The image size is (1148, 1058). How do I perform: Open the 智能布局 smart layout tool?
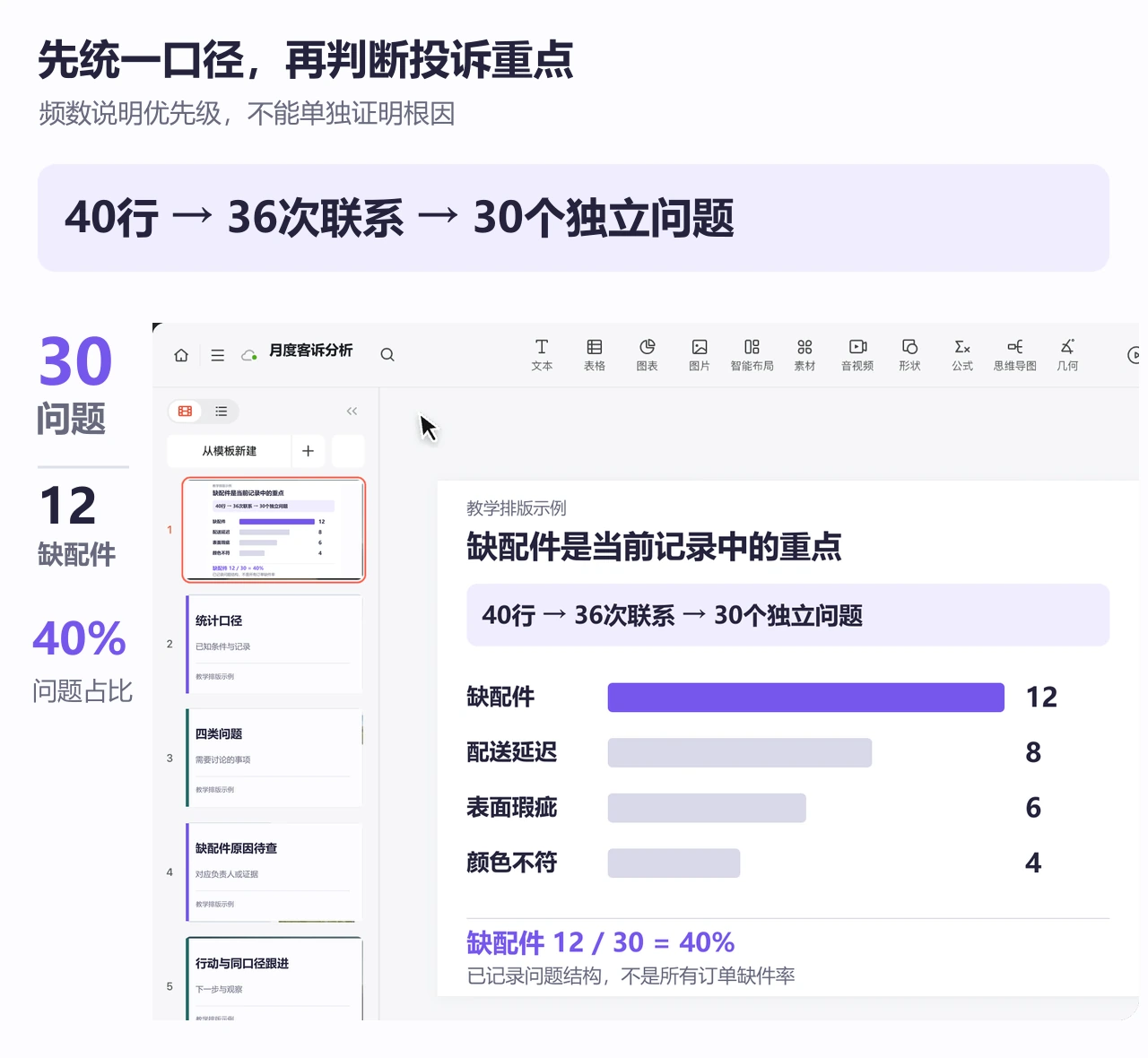752,355
